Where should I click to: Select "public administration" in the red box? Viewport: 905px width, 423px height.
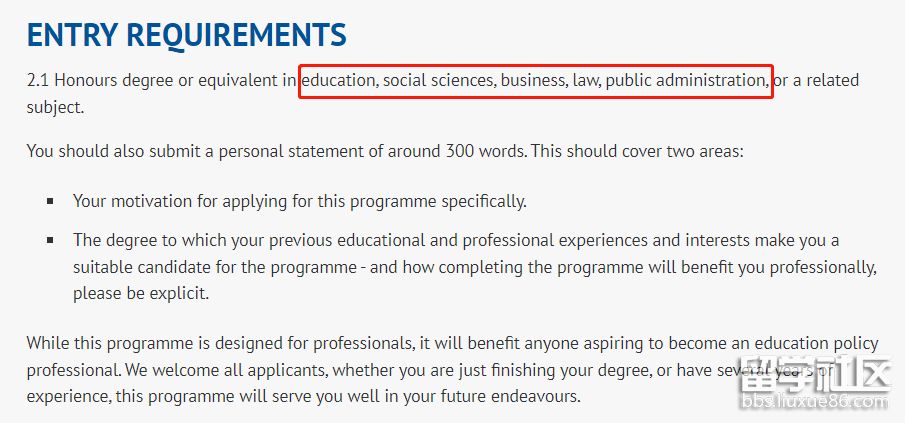686,80
